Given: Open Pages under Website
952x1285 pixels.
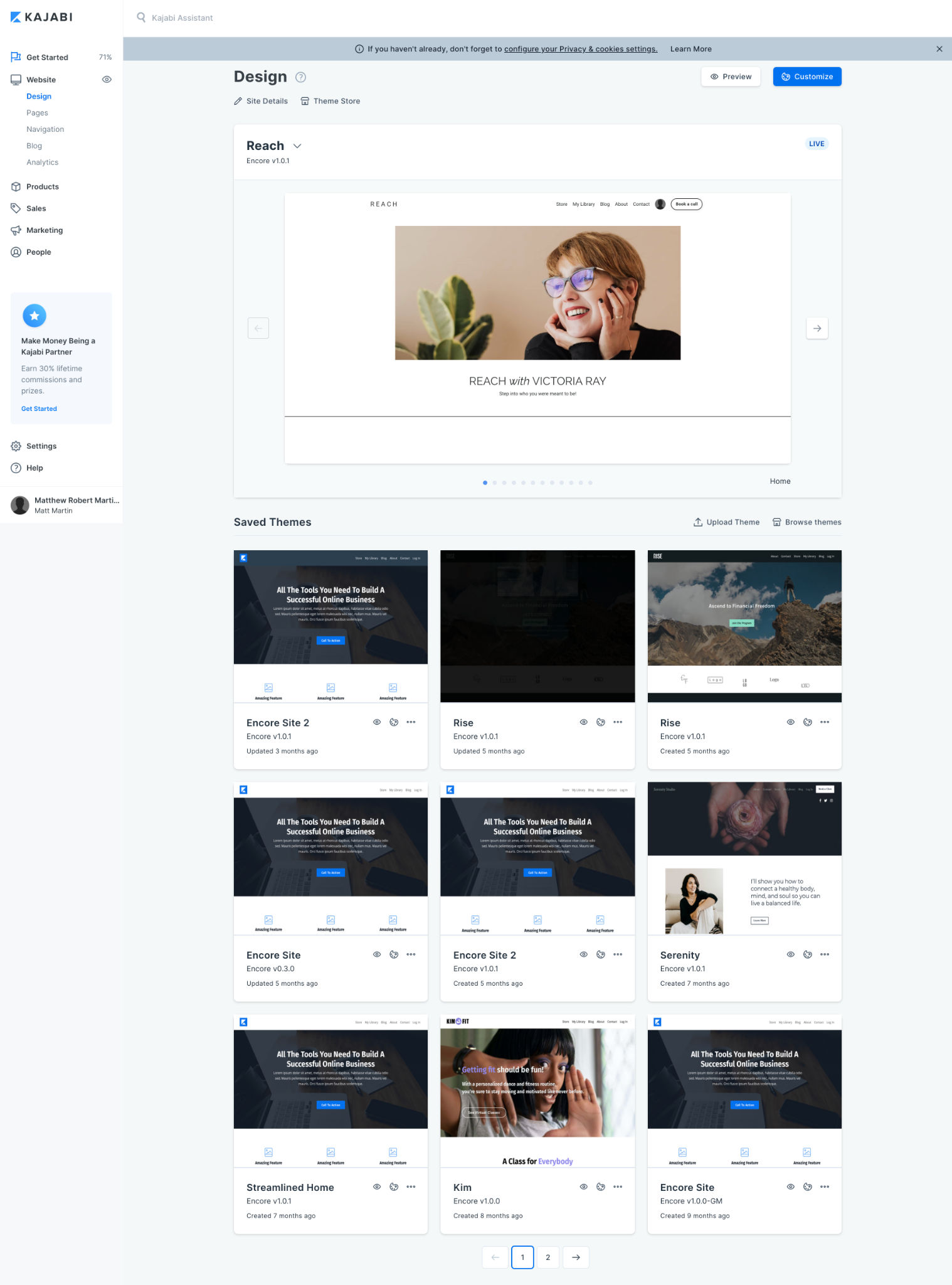Looking at the screenshot, I should click(37, 113).
